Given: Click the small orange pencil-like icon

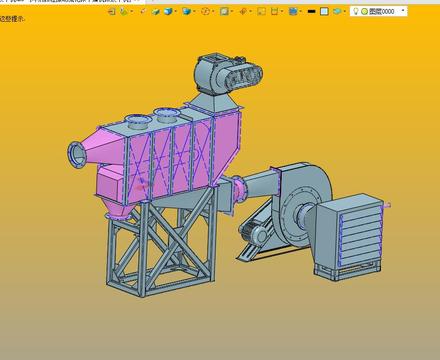Looking at the screenshot, I should (x=143, y=12).
